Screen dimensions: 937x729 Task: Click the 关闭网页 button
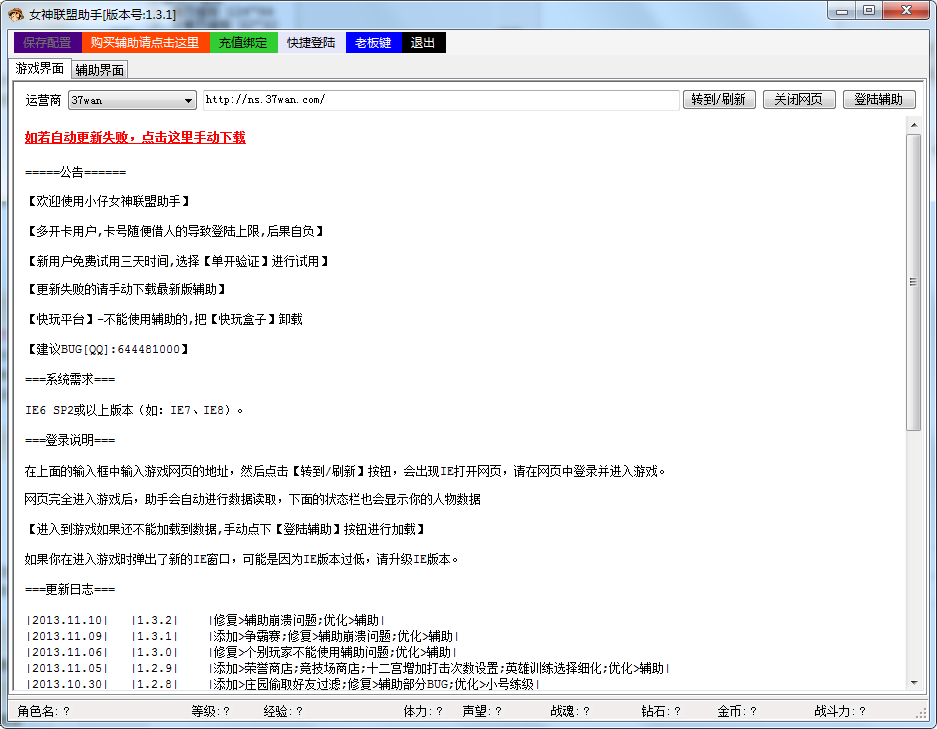click(x=799, y=99)
